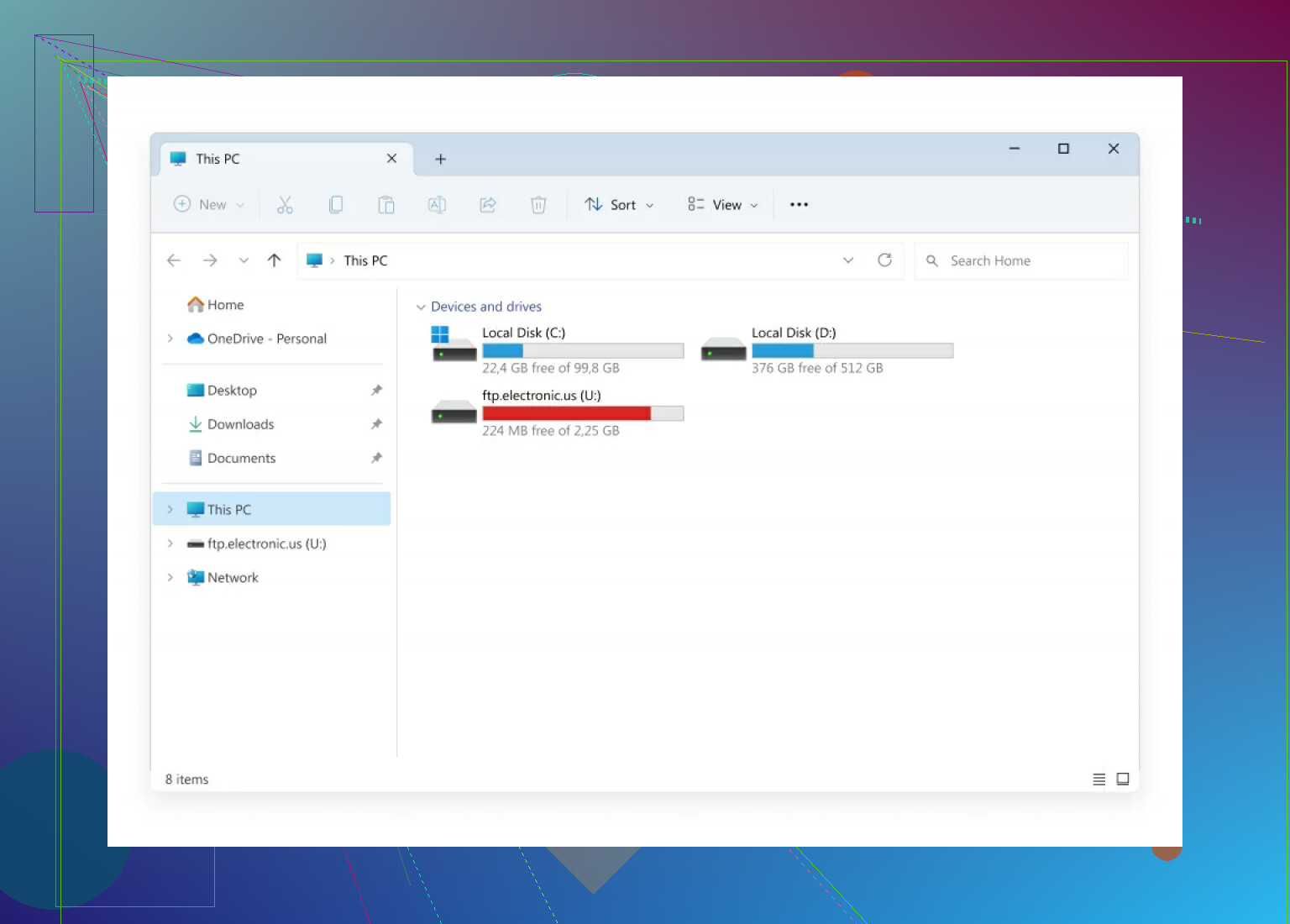The image size is (1290, 924).
Task: Open the Sort dropdown menu
Action: click(620, 205)
